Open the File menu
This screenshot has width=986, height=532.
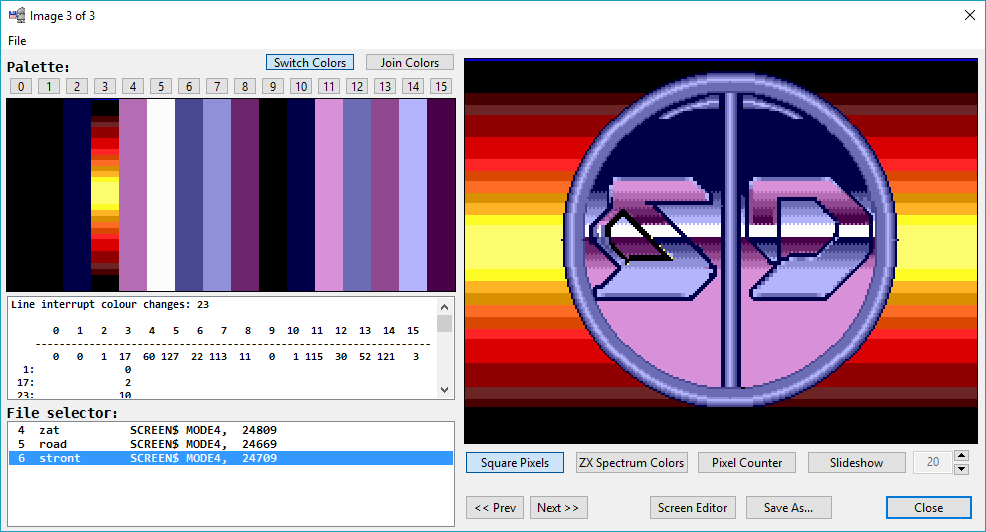coord(17,41)
